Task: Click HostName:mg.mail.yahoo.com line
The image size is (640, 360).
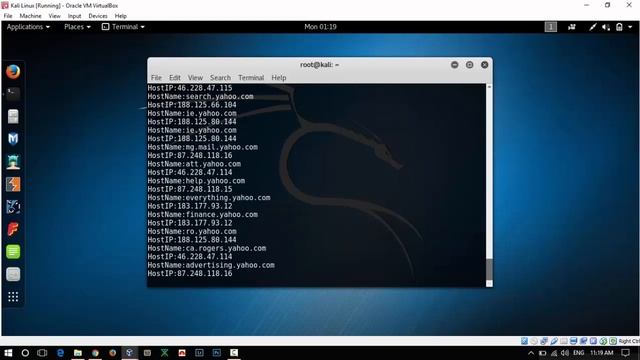Action: click(202, 147)
